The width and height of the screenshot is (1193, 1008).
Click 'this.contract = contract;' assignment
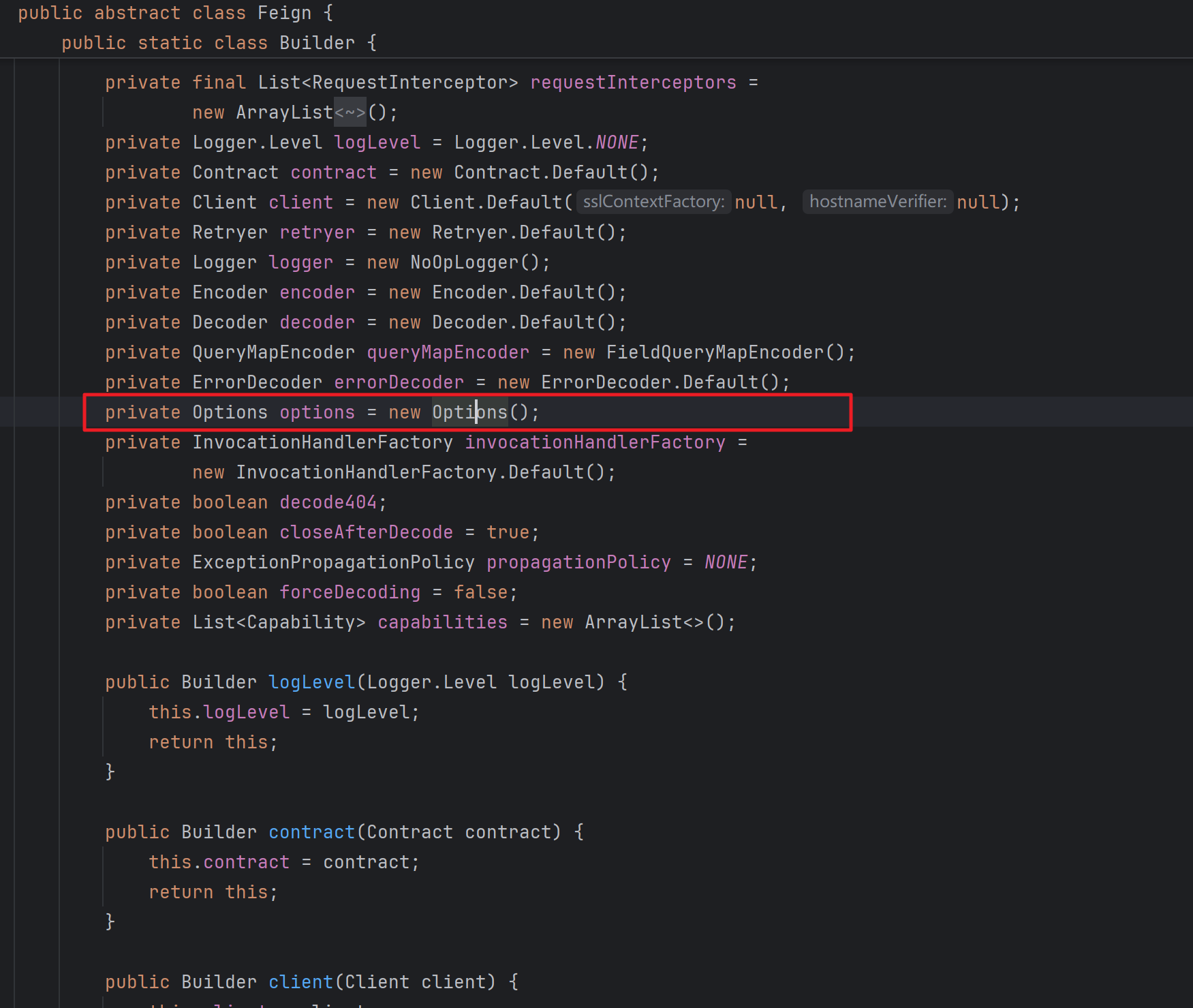[x=284, y=862]
